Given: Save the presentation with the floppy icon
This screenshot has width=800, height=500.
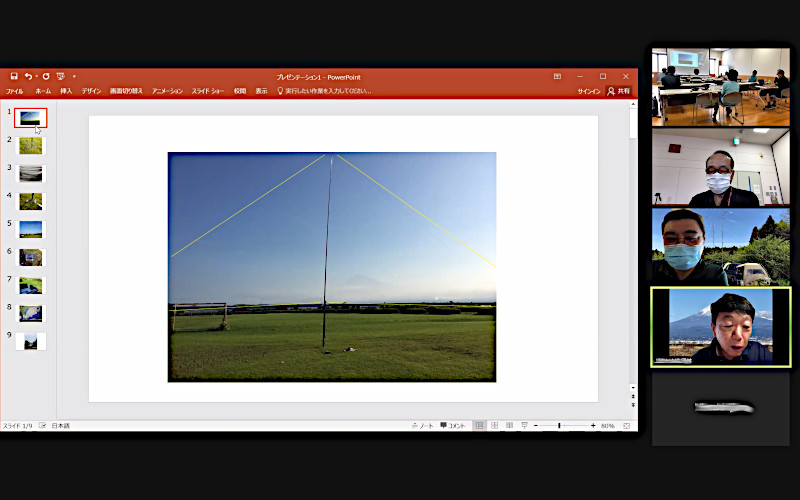Looking at the screenshot, I should pyautogui.click(x=14, y=76).
